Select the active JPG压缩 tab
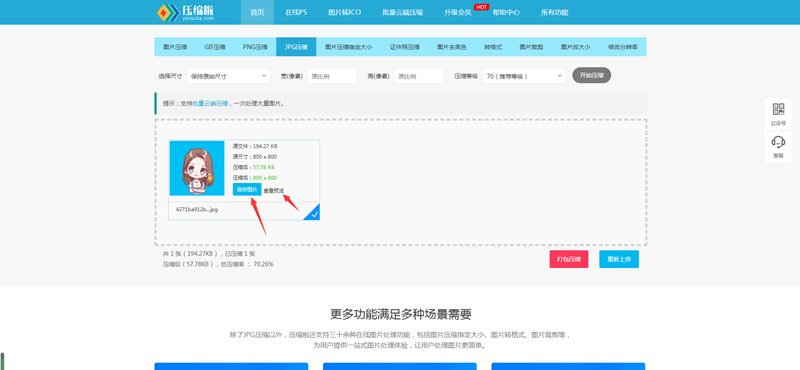This screenshot has width=800, height=370. [x=296, y=47]
